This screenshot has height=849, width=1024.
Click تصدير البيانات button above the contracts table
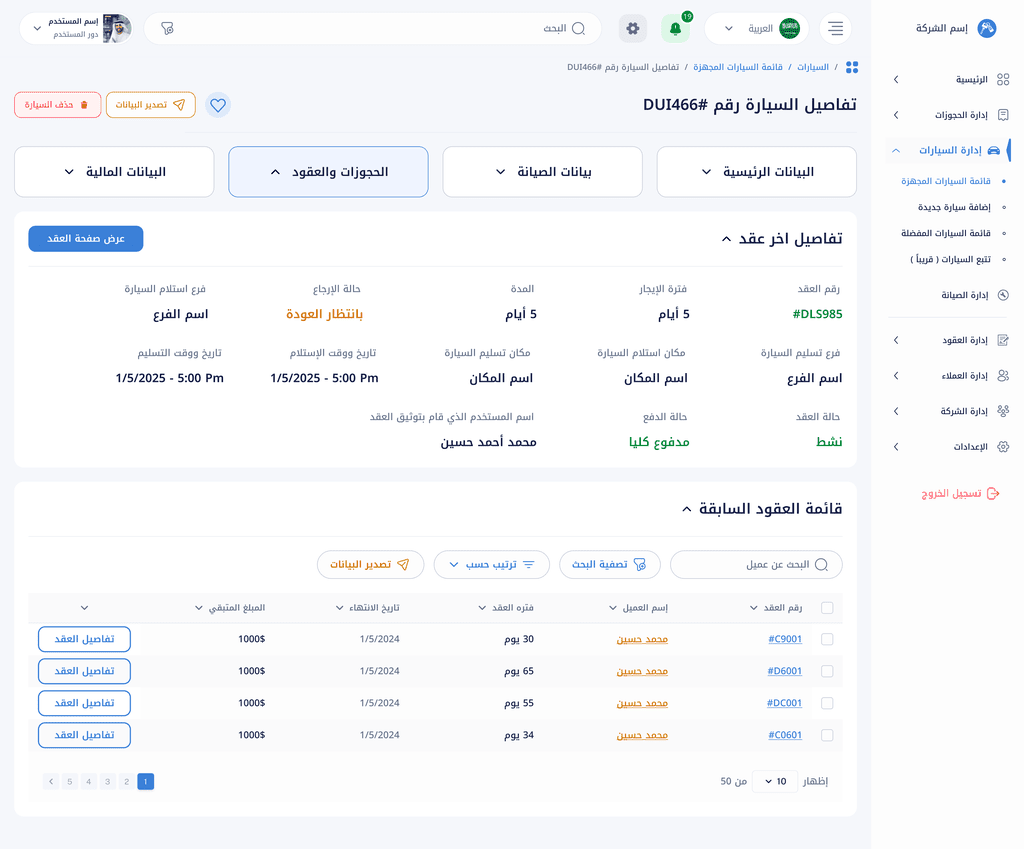370,565
